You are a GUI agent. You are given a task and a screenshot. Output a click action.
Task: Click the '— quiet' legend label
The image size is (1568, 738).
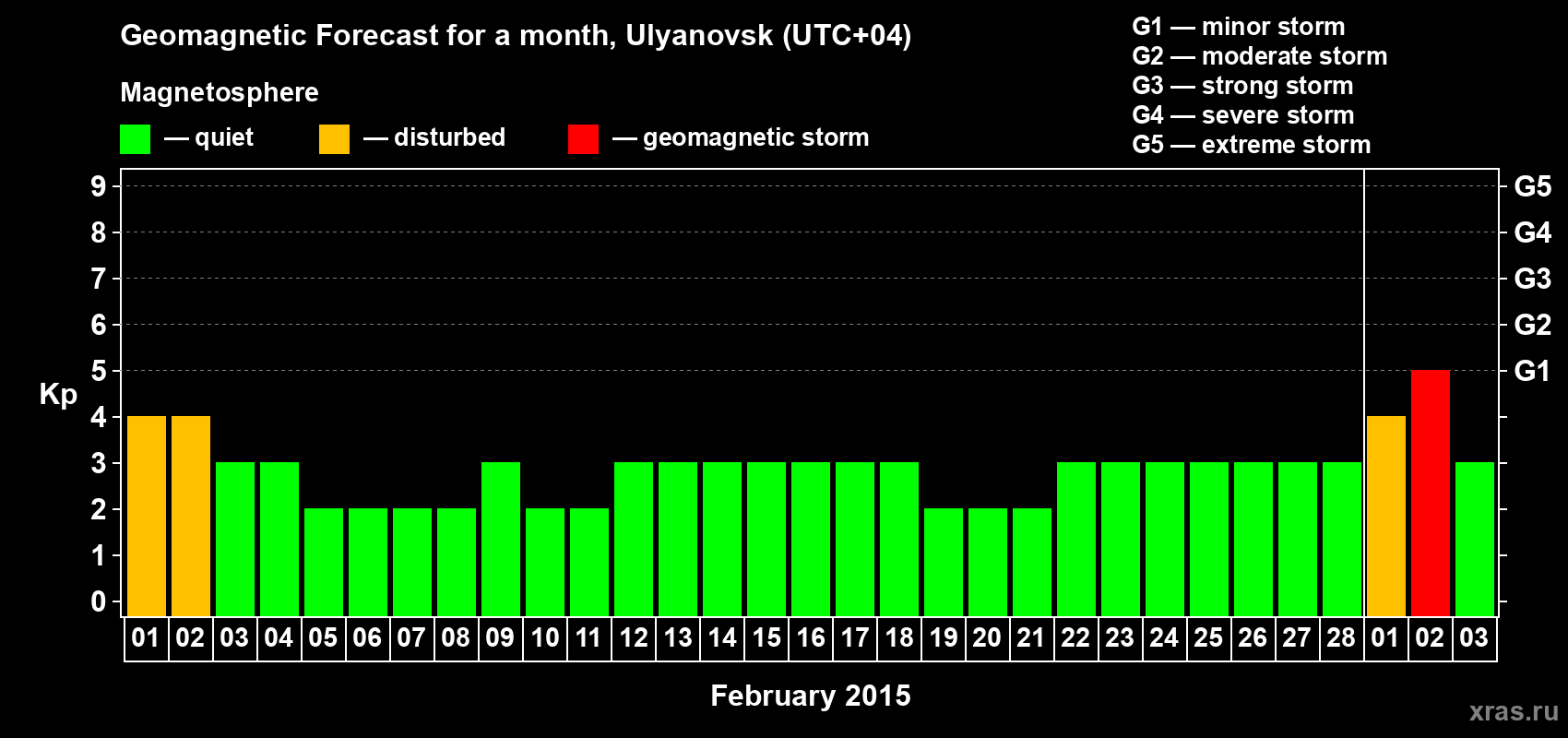208,137
